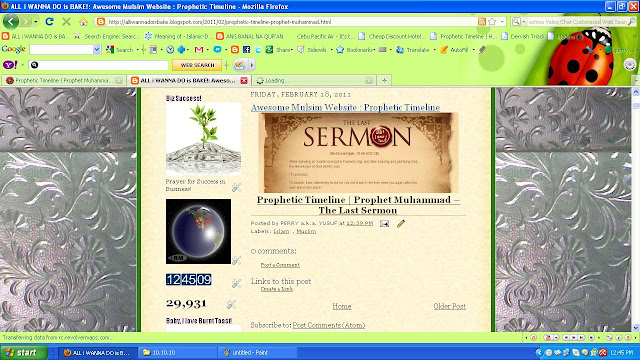Image resolution: width=640 pixels, height=360 pixels.
Task: Click the Forward navigation arrow
Action: click(x=27, y=22)
